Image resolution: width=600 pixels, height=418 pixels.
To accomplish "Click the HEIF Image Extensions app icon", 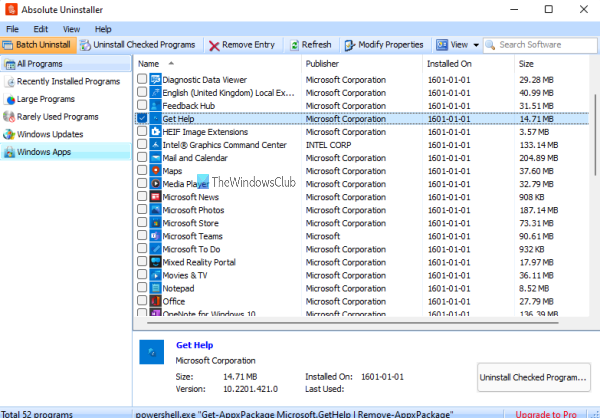I will click(155, 132).
